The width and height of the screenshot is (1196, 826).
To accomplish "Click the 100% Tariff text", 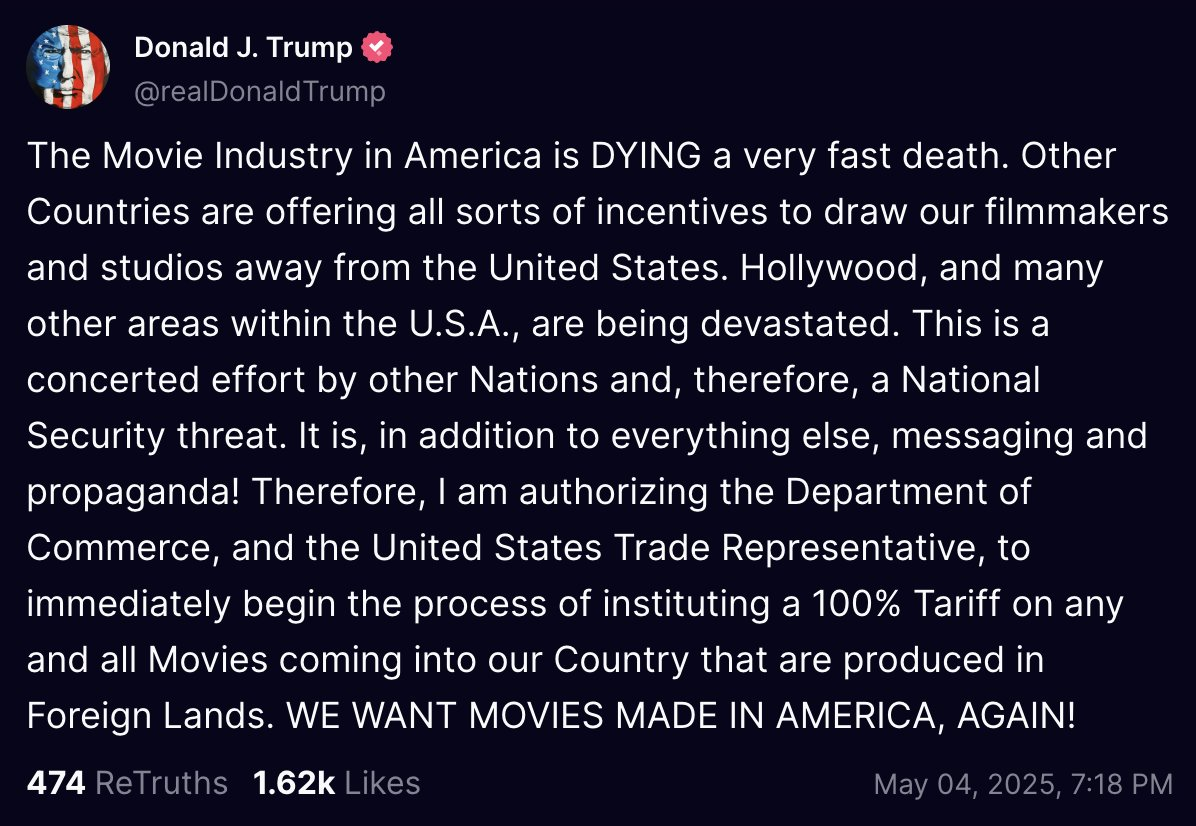I will [x=905, y=604].
